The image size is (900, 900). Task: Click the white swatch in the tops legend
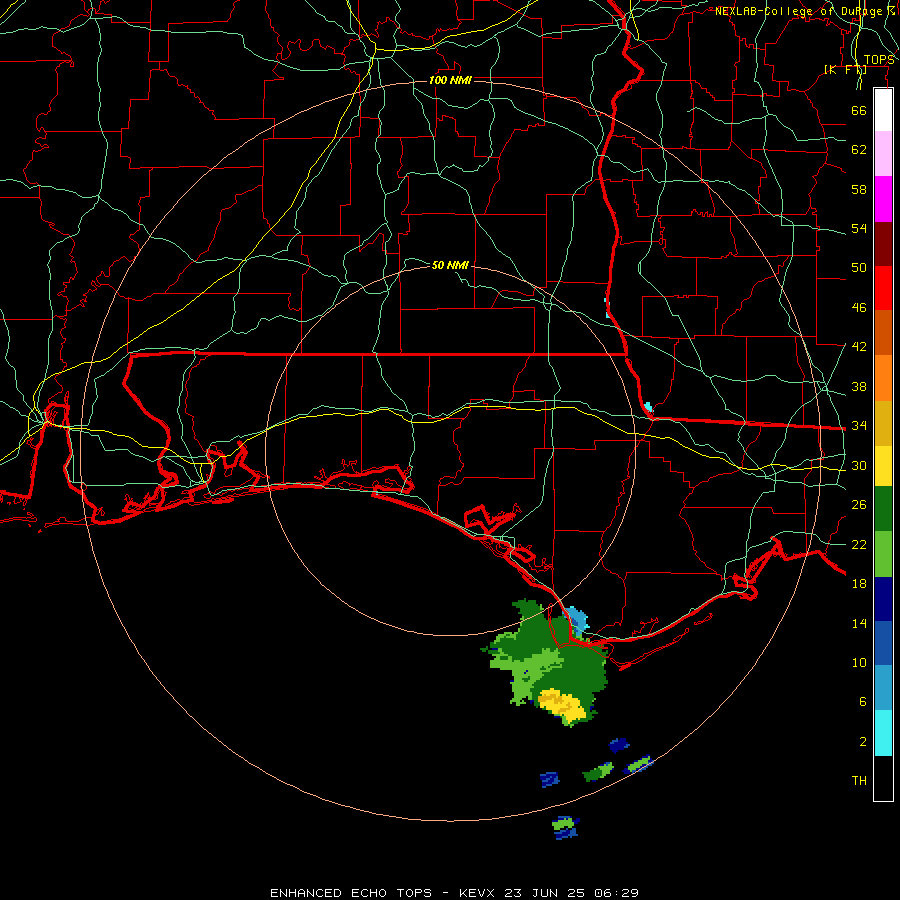pos(883,110)
